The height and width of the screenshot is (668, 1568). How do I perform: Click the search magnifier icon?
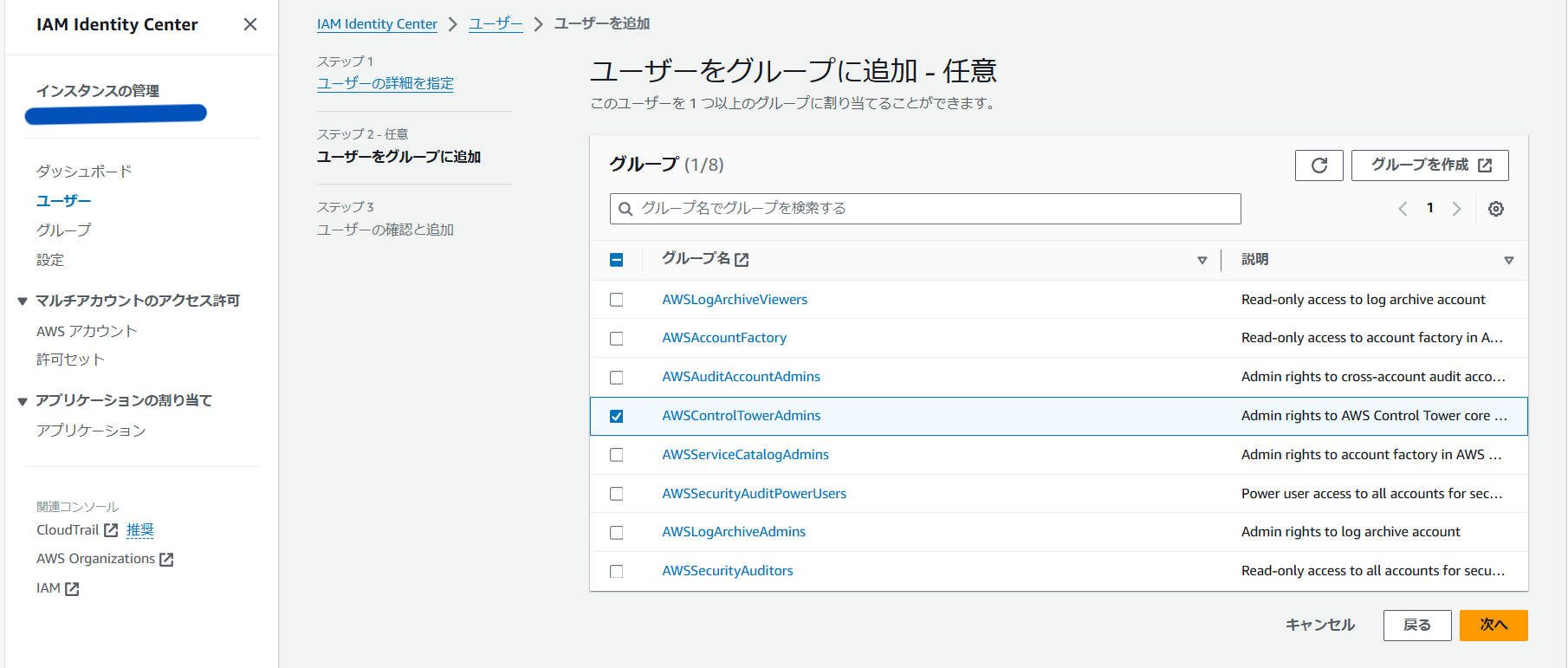click(x=625, y=209)
